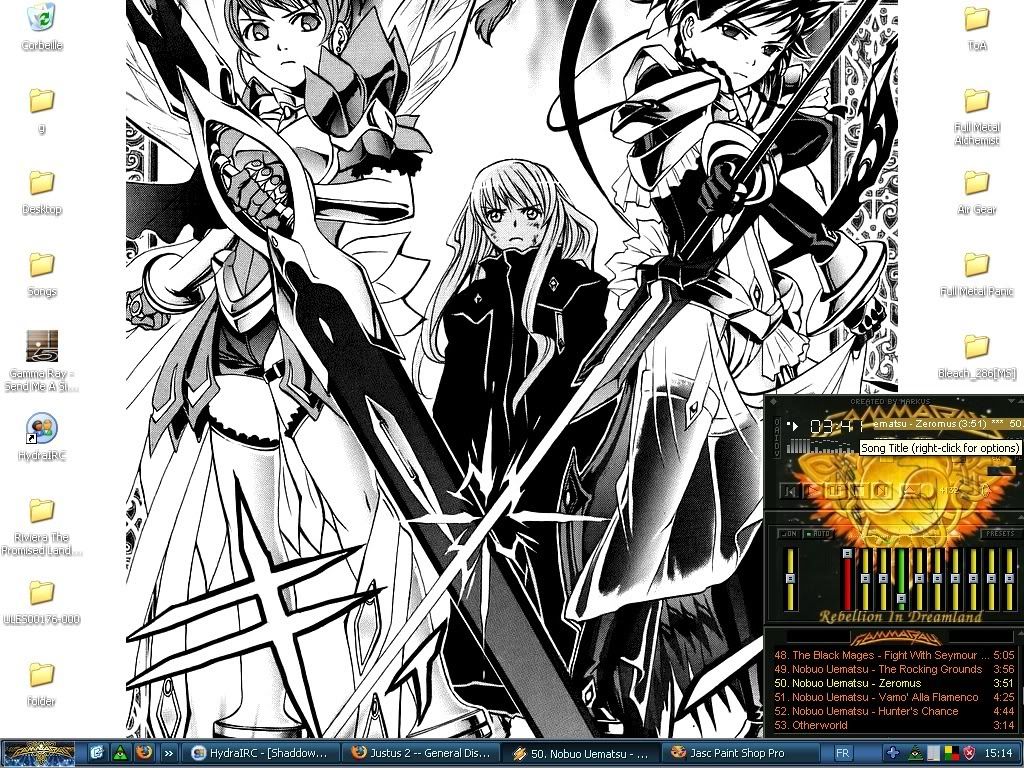Select track 48. The Black Mages - Fight With Seymour
This screenshot has width=1024, height=768.
pos(894,654)
